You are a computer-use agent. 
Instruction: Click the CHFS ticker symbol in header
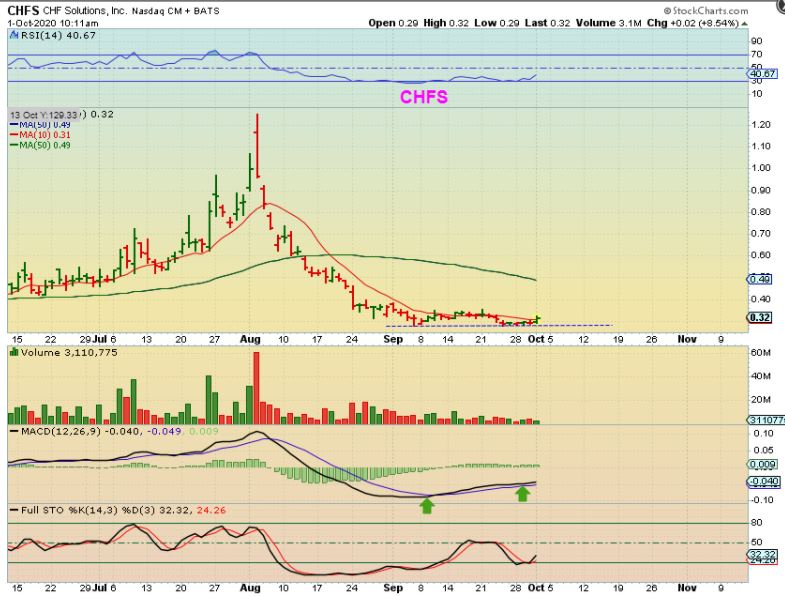pyautogui.click(x=24, y=11)
